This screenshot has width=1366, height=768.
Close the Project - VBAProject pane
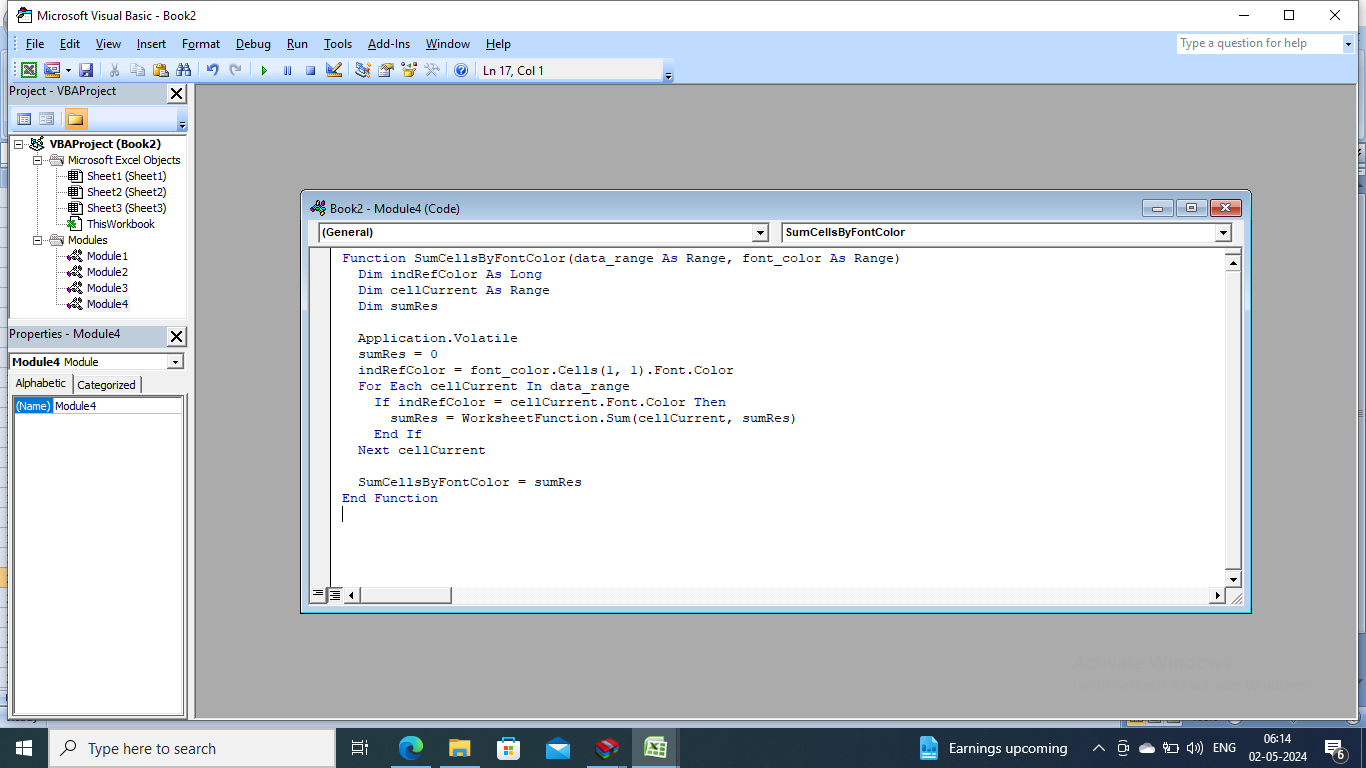pos(176,93)
